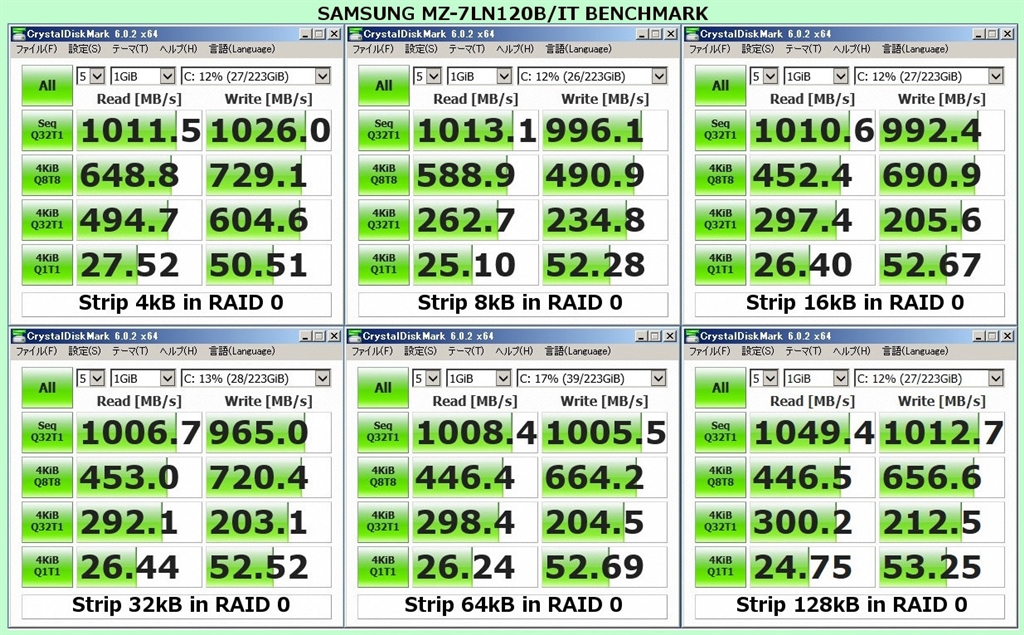
Task: Select read value 1049.4
Action: (x=812, y=432)
